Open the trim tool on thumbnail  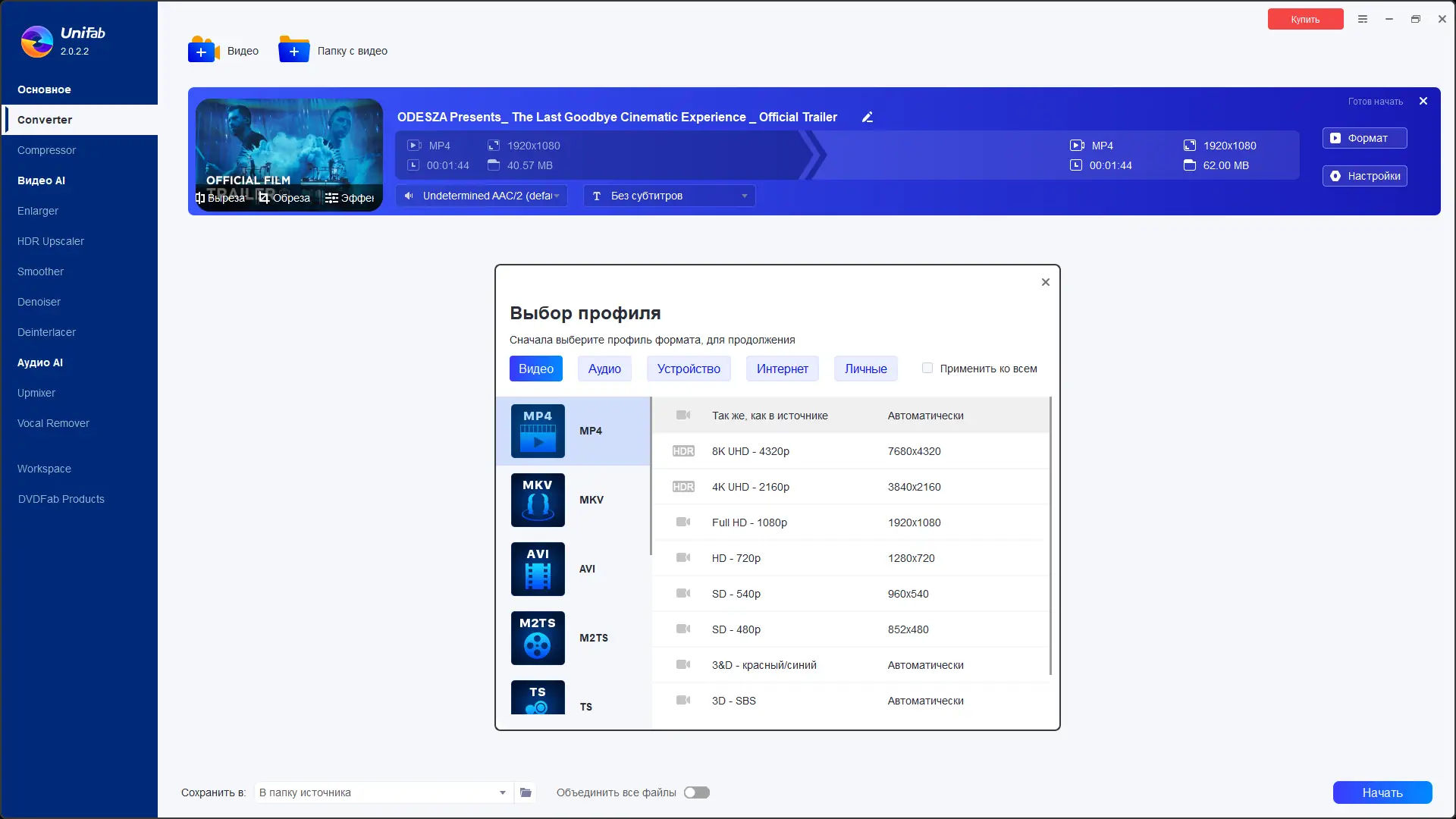tap(221, 198)
